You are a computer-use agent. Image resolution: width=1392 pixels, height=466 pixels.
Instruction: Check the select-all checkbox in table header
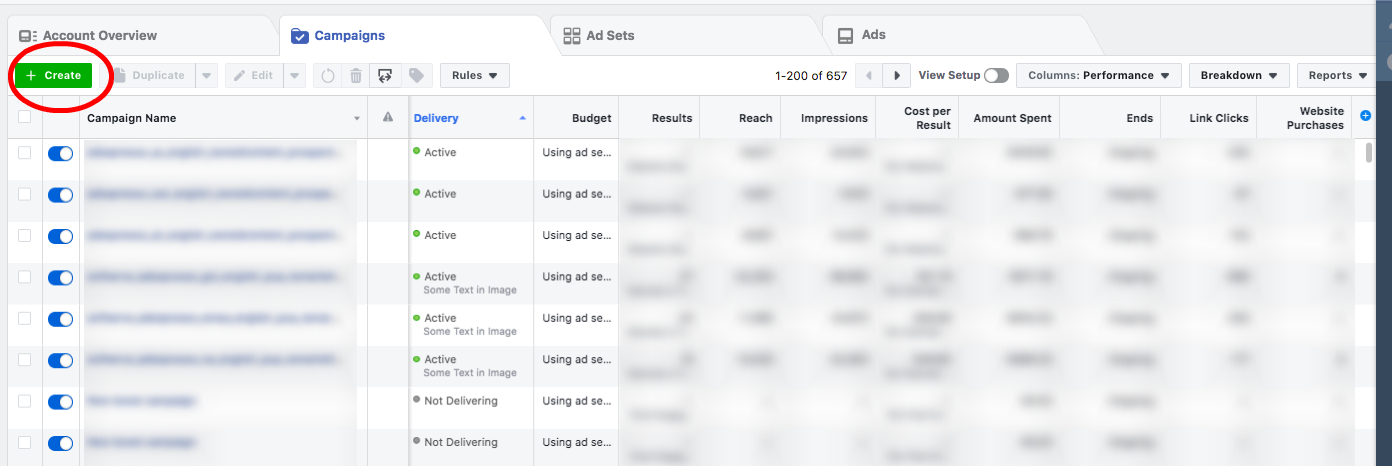[24, 117]
